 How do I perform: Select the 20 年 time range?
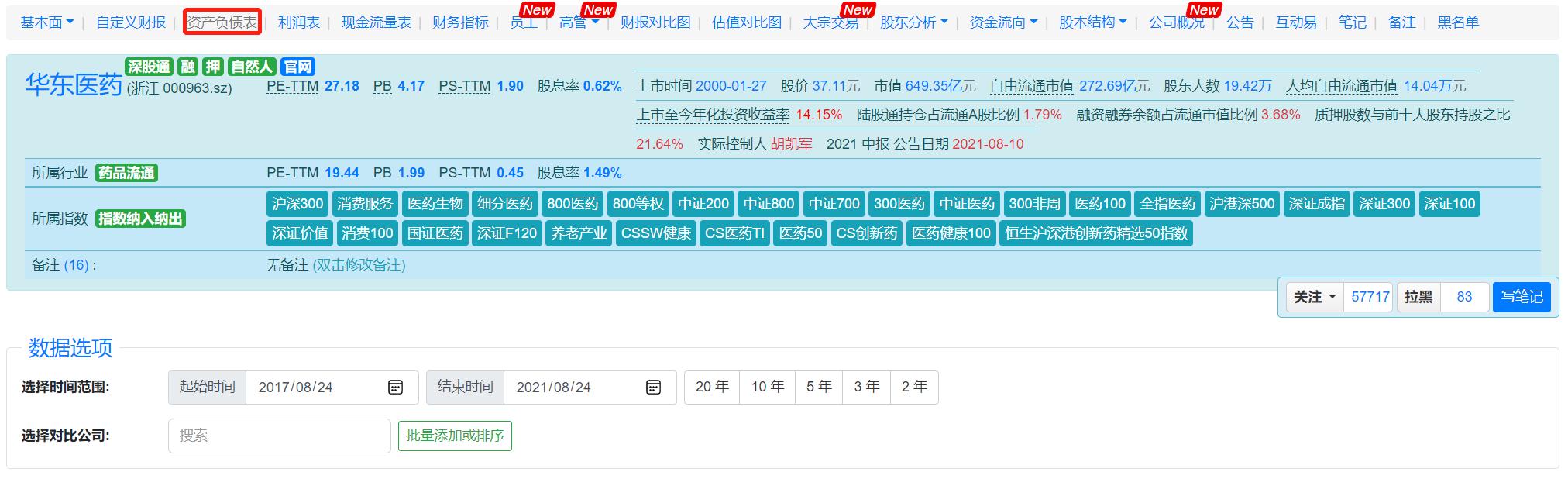pos(712,388)
